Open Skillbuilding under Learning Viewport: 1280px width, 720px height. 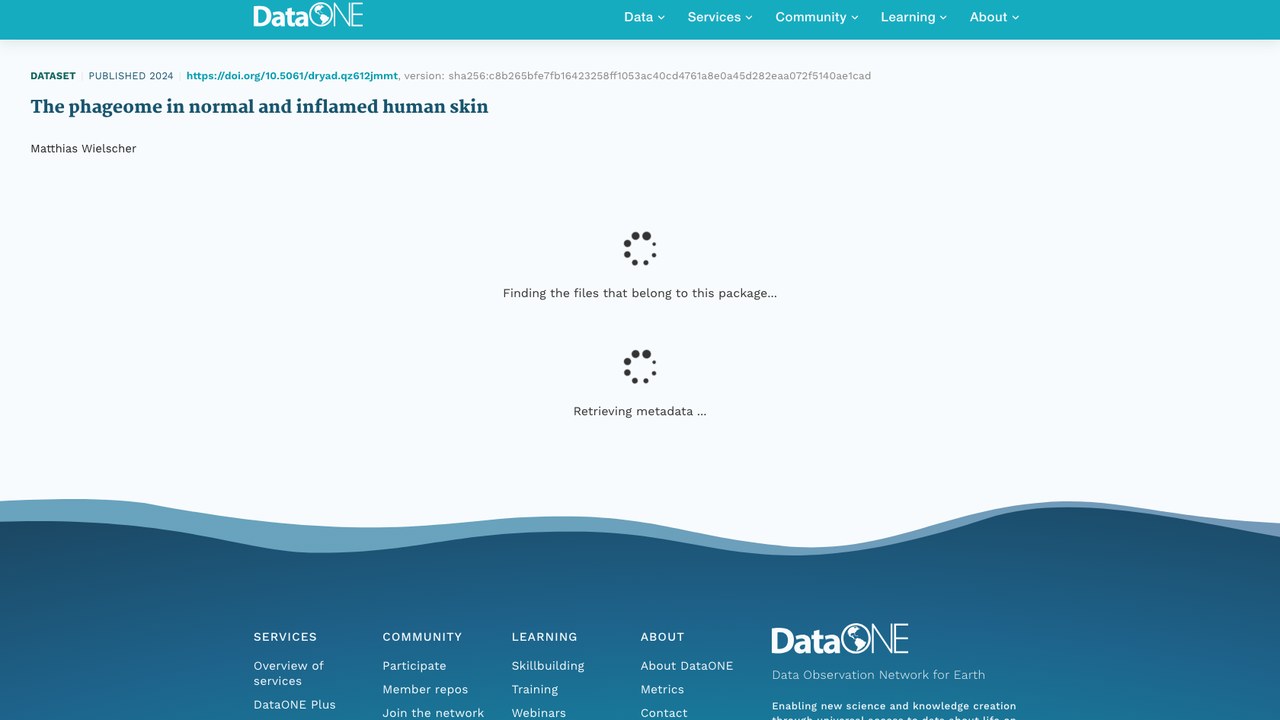click(x=548, y=666)
